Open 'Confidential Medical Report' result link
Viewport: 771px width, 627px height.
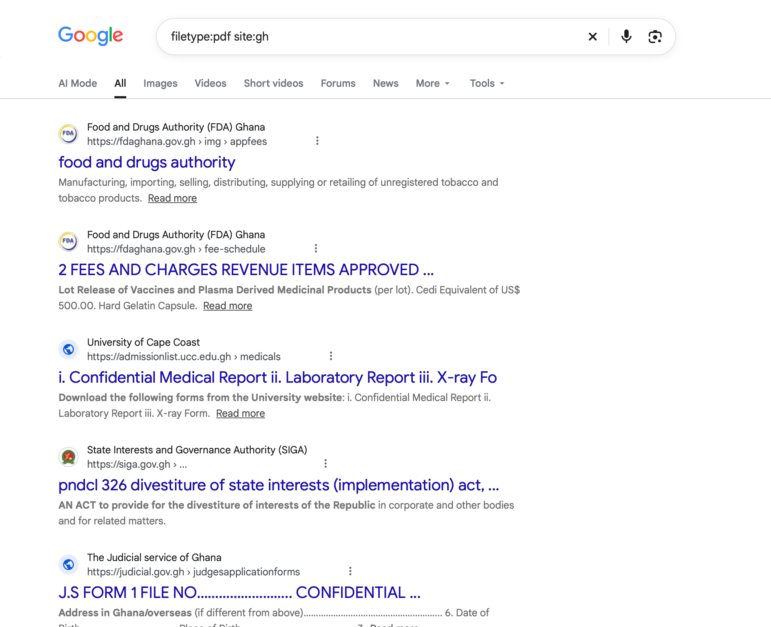(277, 377)
